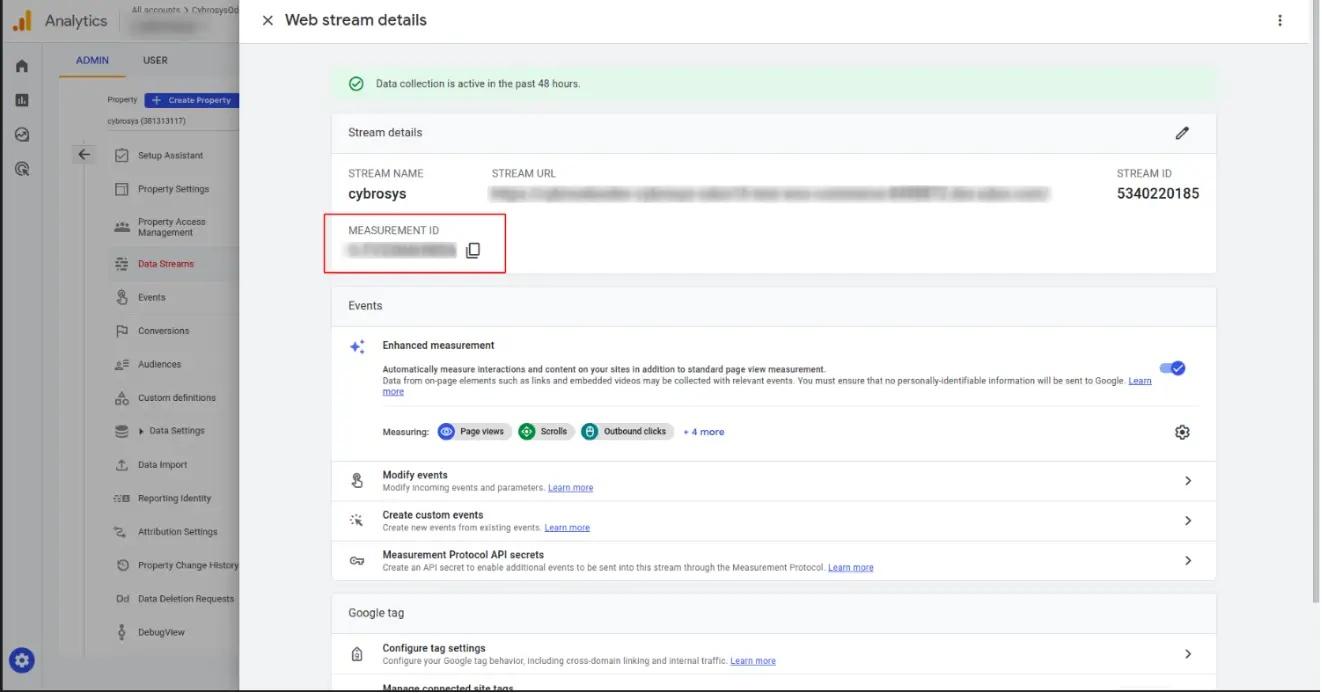The height and width of the screenshot is (693, 1322).
Task: Edit stream details with the pencil icon
Action: 1182,132
